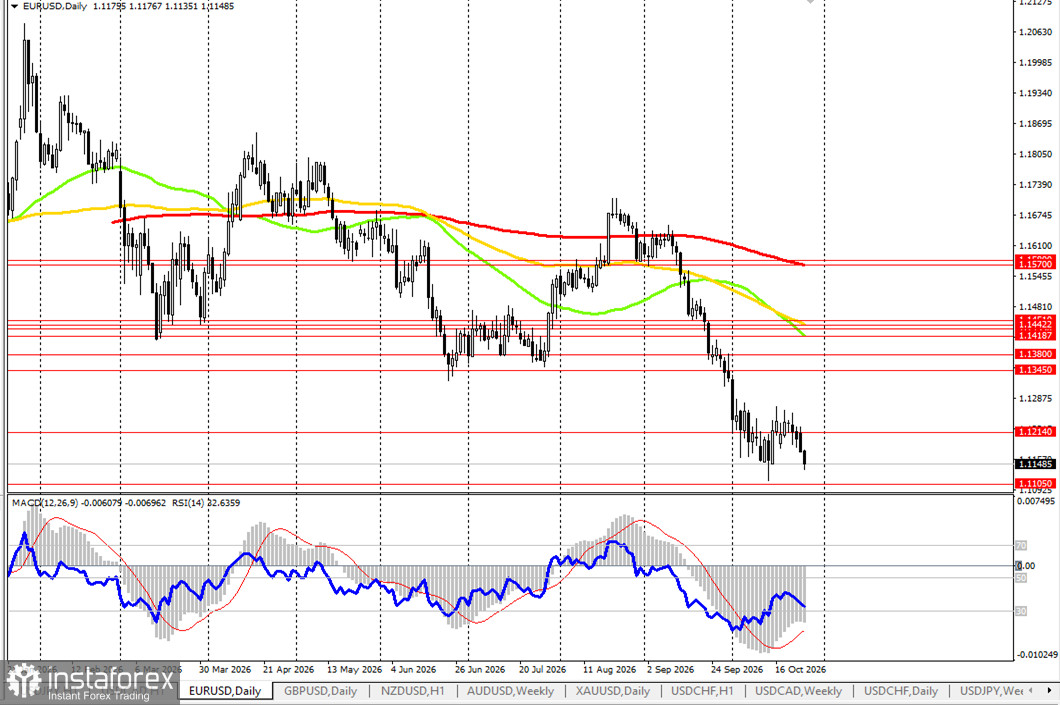Click the RSI 30 level marker

point(1021,611)
